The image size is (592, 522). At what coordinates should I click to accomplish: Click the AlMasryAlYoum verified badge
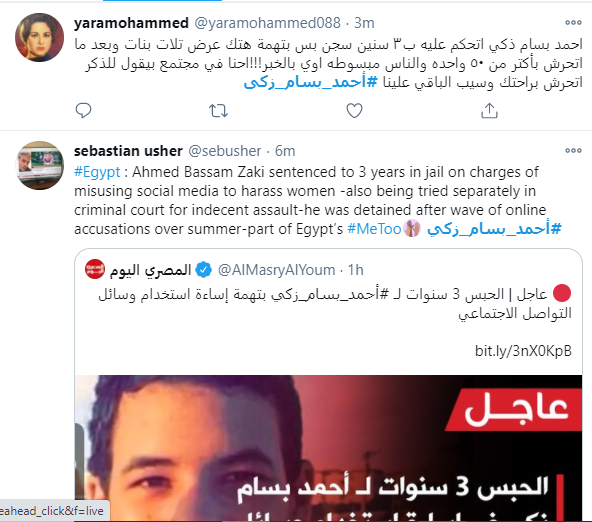click(204, 270)
